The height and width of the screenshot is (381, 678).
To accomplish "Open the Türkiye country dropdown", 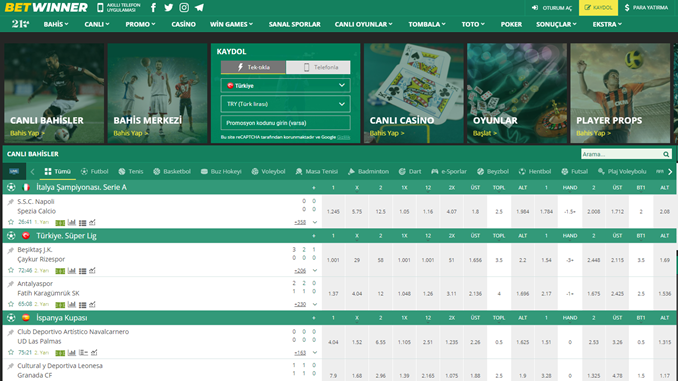I will tap(285, 86).
